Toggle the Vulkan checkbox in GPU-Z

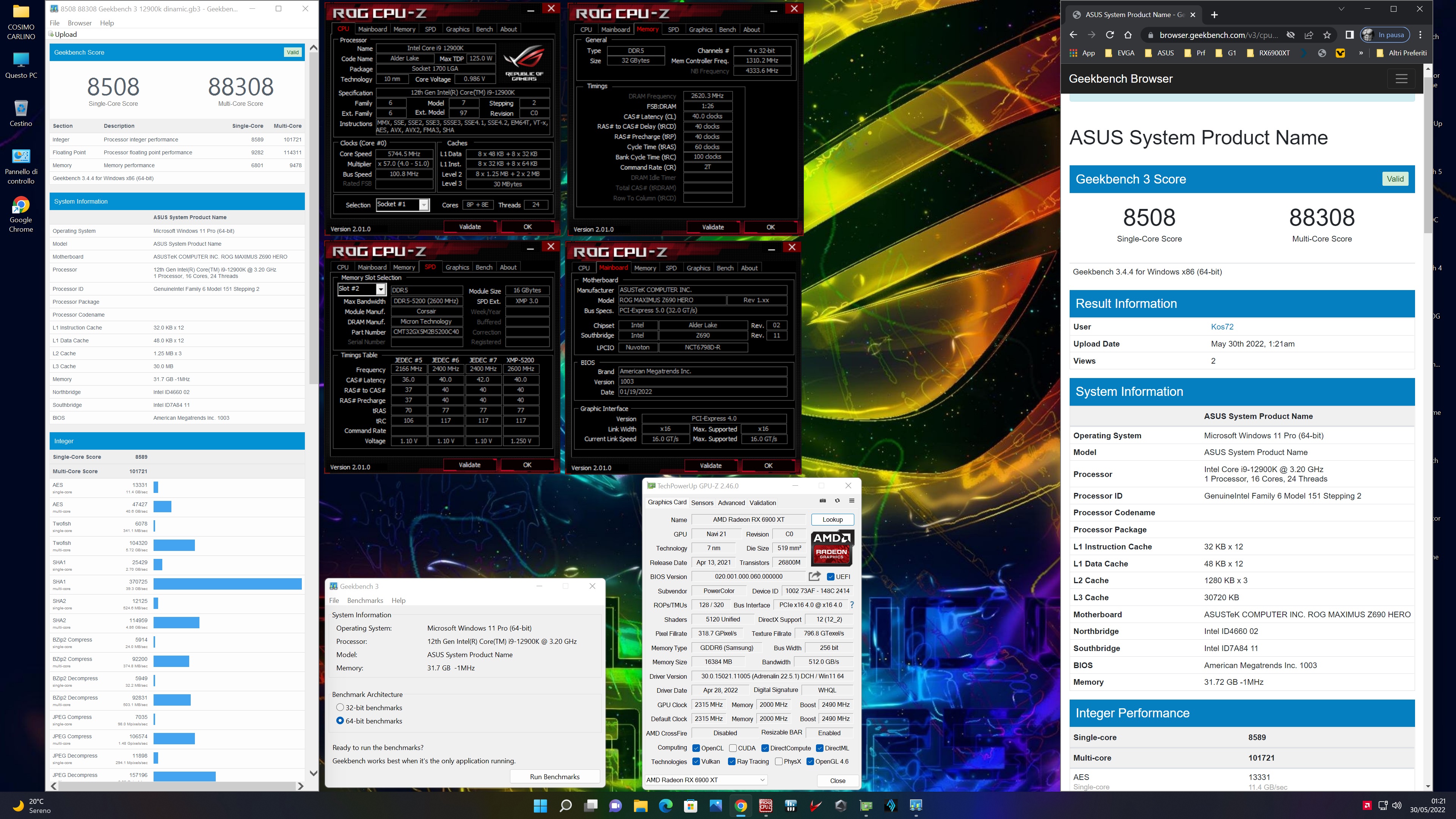[x=696, y=761]
